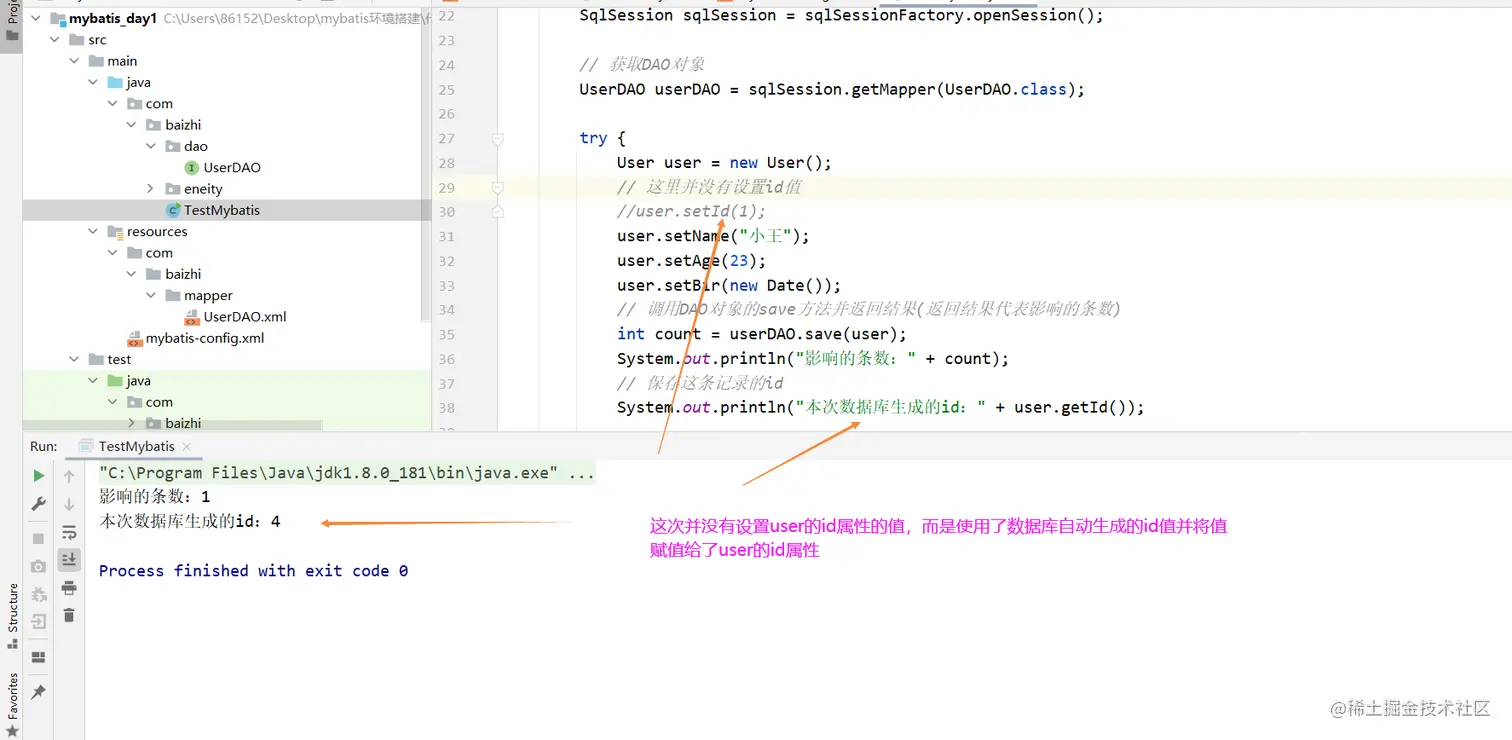
Task: Toggle Soft-Wrap in the console
Action: pos(69,532)
